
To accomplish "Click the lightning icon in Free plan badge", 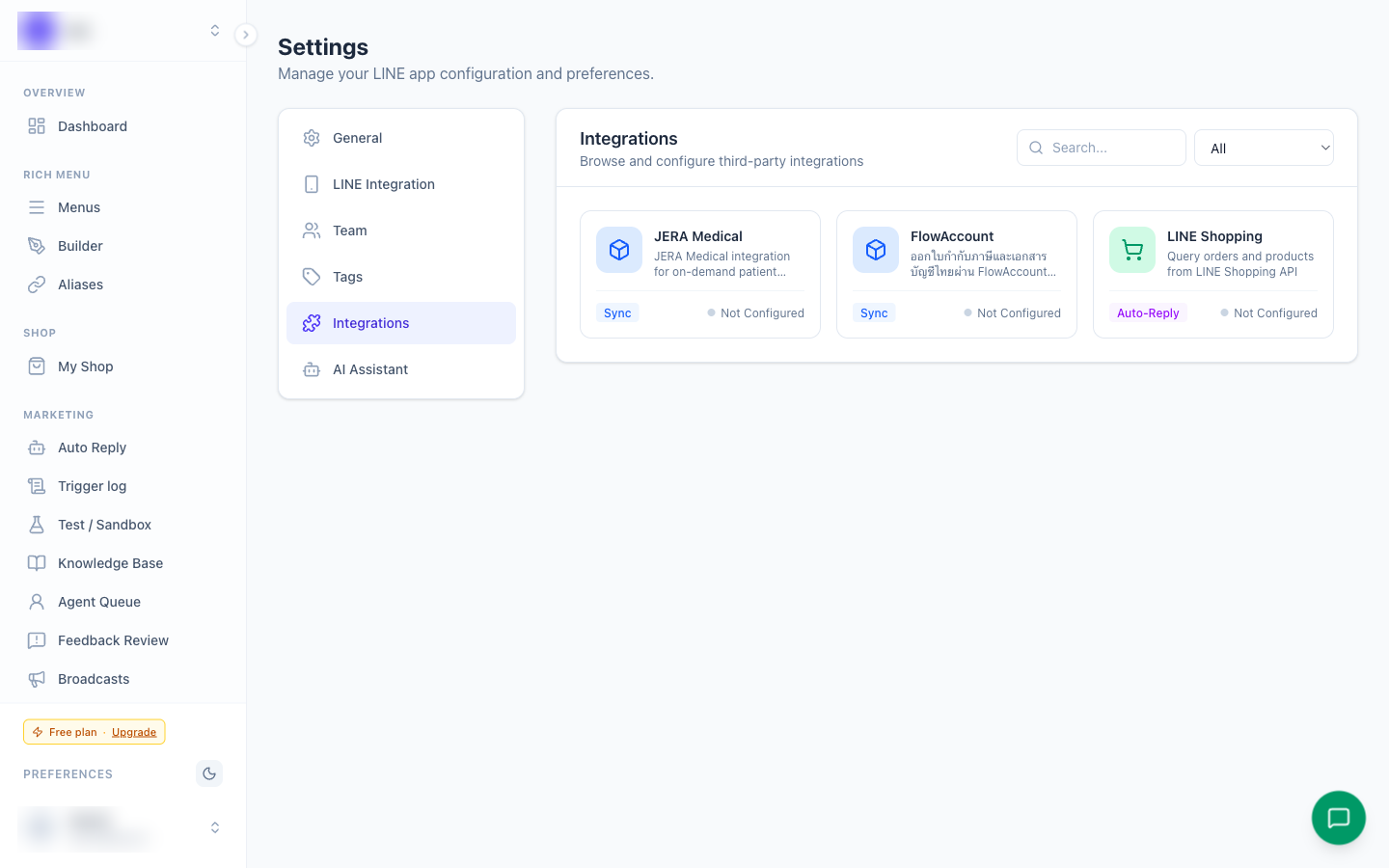I will (38, 732).
